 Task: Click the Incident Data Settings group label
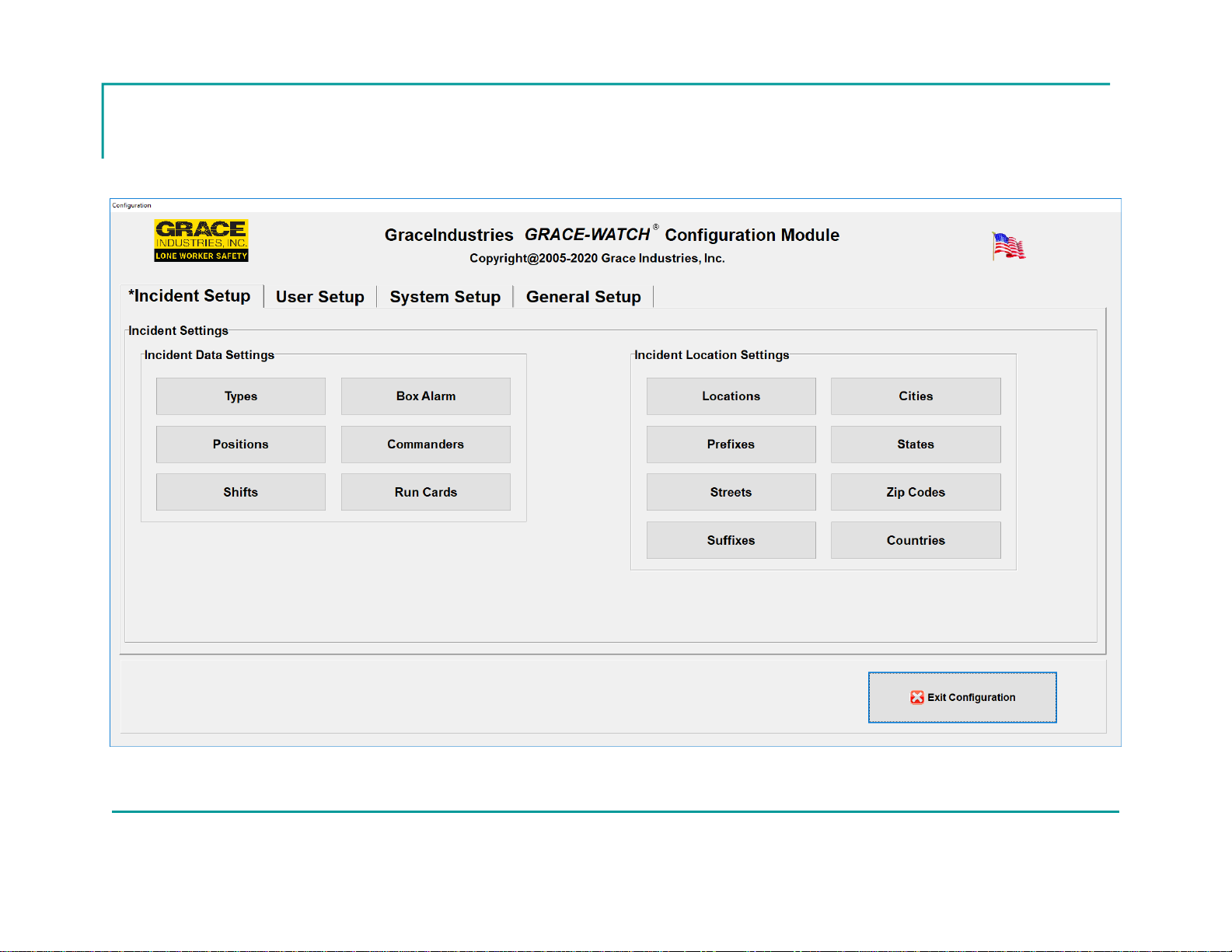[x=209, y=355]
